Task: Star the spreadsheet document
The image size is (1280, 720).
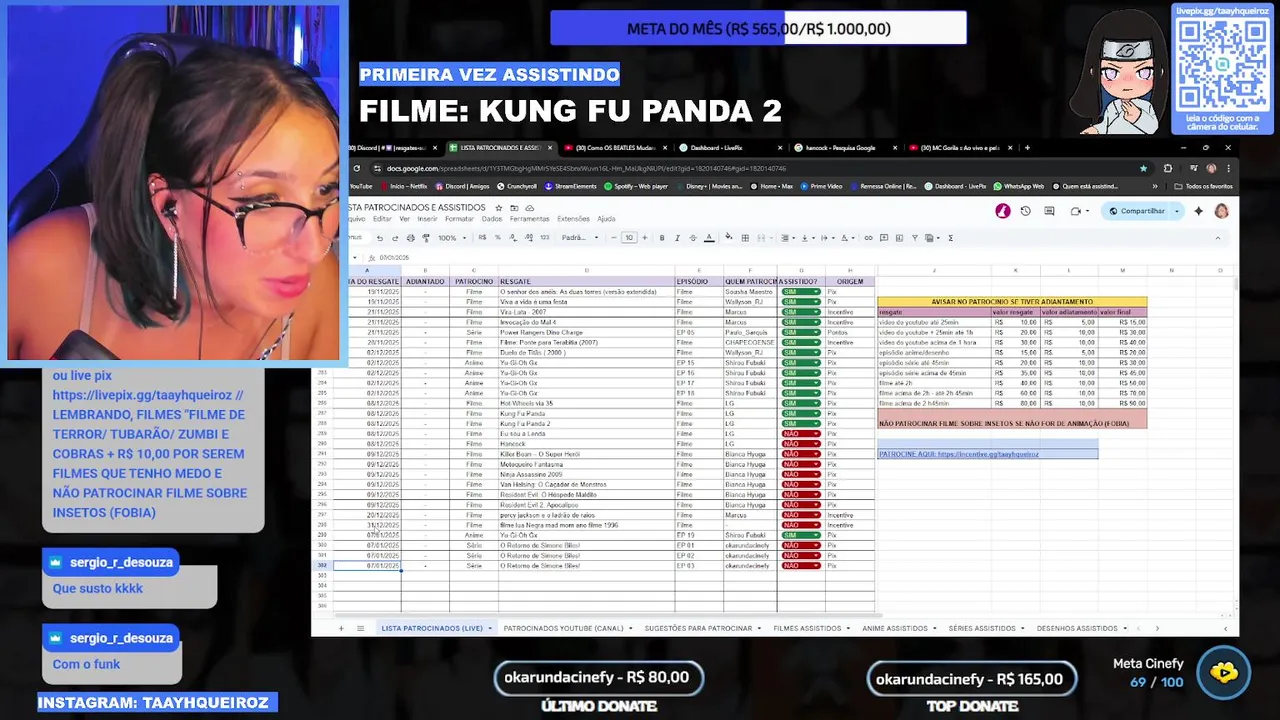Action: (x=498, y=208)
